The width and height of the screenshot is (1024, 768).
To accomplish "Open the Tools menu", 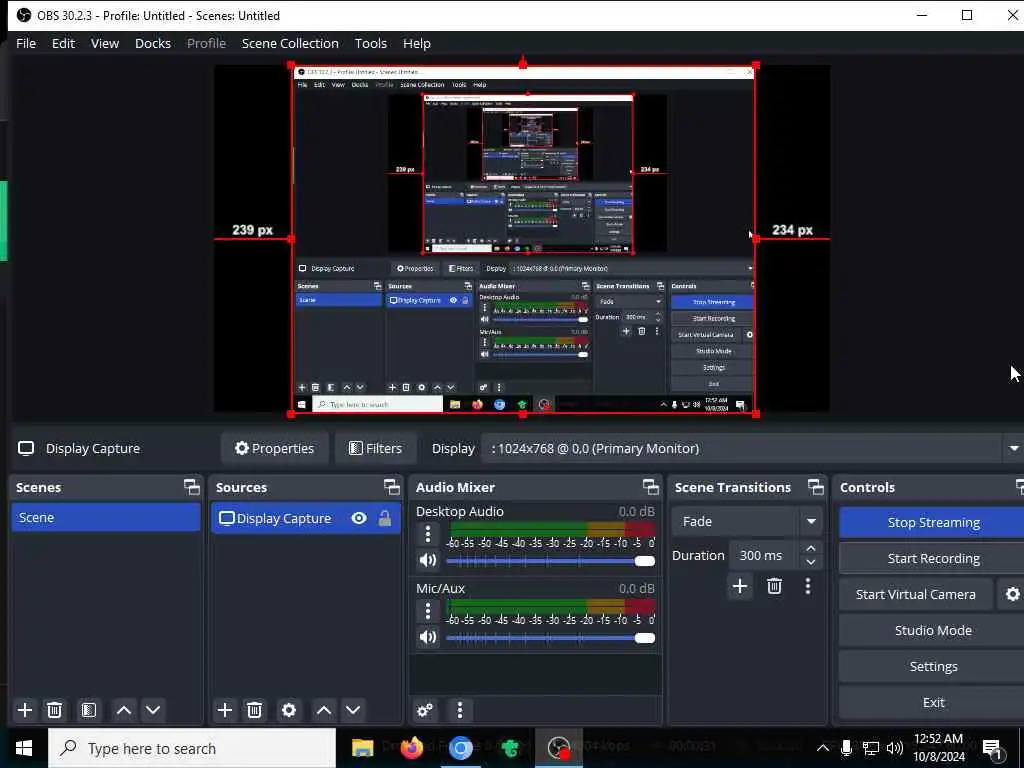I will (x=371, y=43).
